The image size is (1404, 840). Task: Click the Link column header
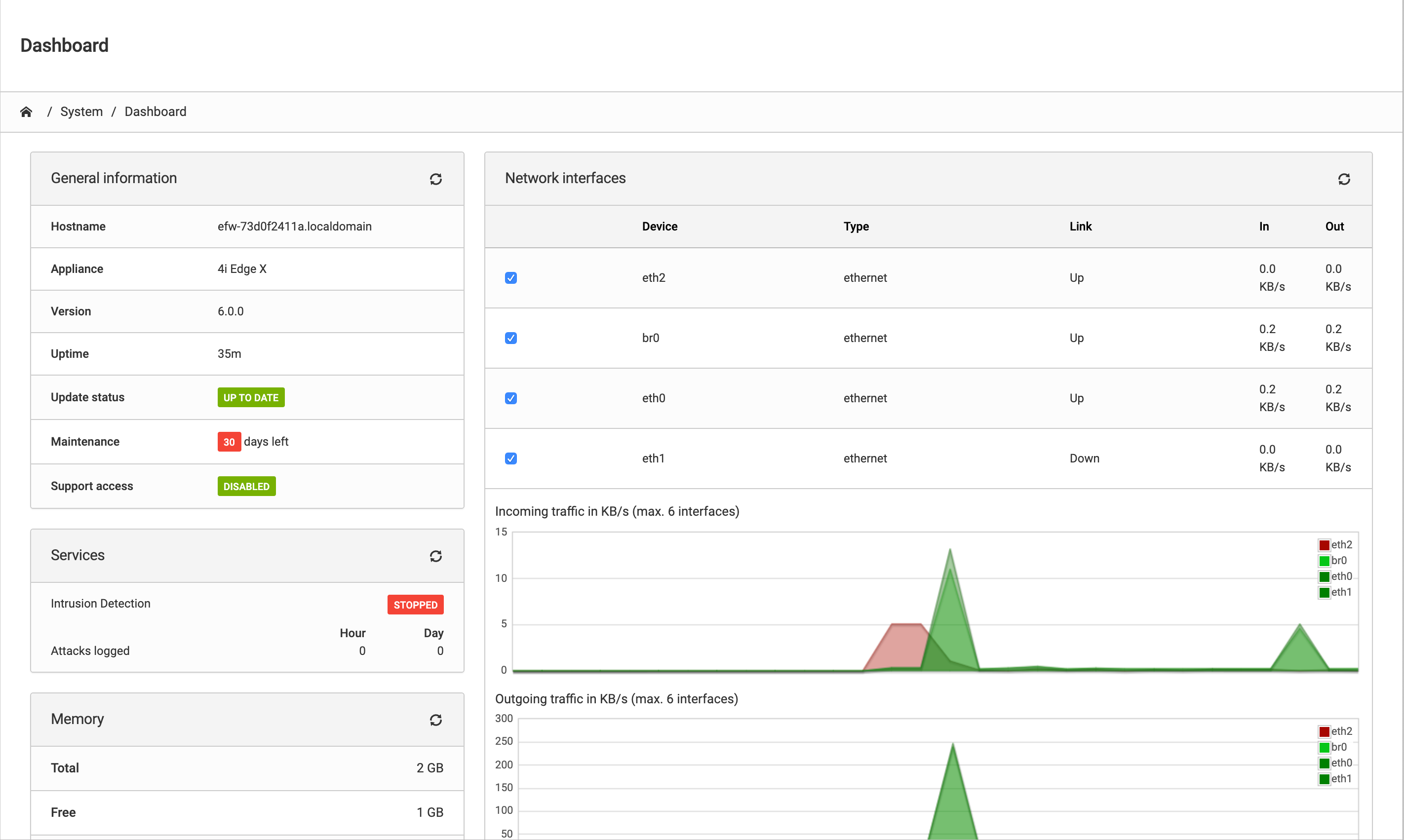pos(1080,227)
